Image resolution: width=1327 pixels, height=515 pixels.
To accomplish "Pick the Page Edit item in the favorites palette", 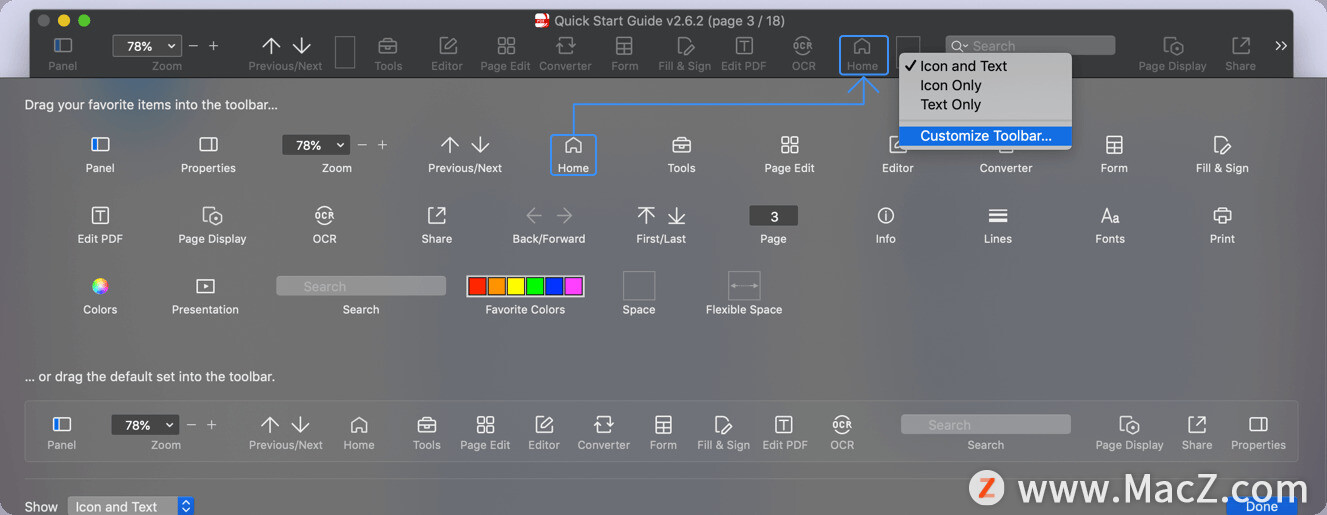I will click(x=789, y=154).
